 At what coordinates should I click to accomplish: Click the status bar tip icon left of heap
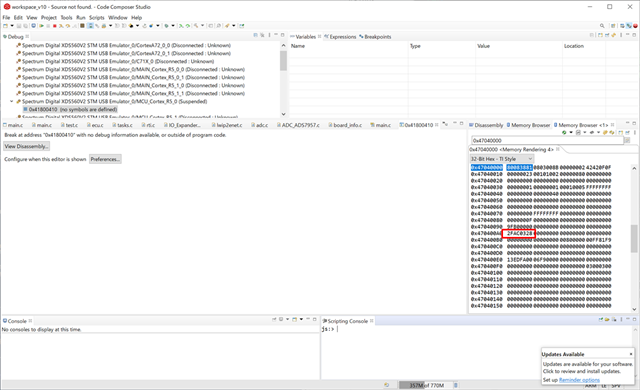point(387,385)
